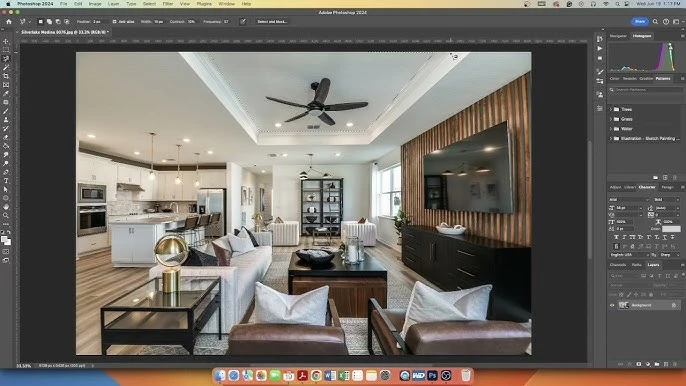Select the Rectangular Marquee tool
Viewport: 686px width, 386px height.
point(6,50)
